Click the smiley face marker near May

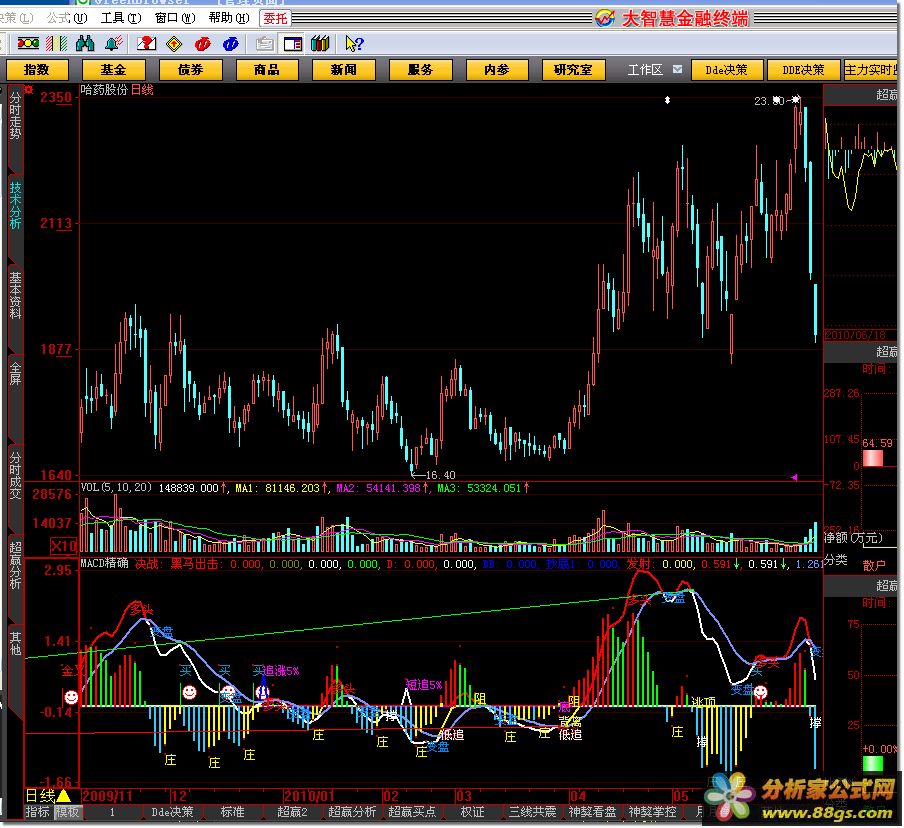tap(760, 691)
